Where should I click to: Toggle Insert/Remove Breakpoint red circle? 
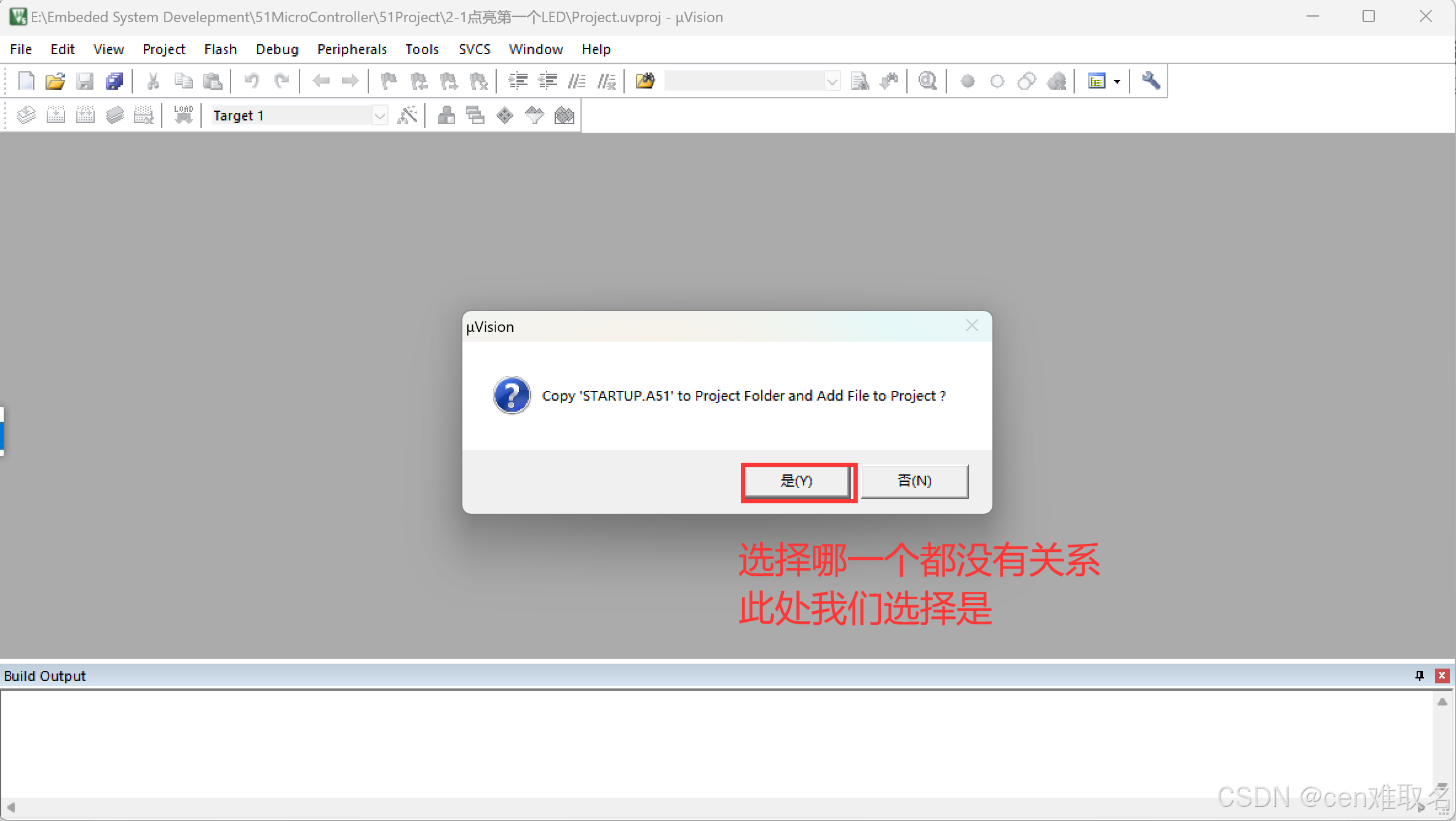tap(967, 81)
